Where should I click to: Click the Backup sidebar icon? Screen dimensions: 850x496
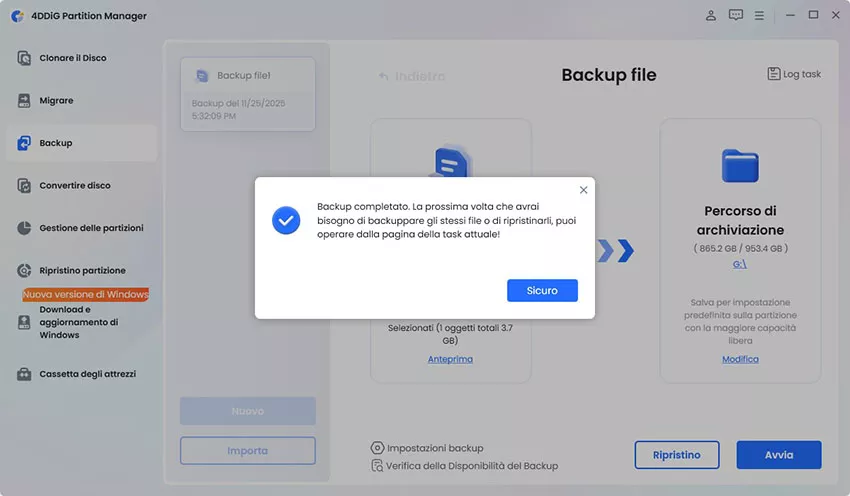[x=24, y=143]
